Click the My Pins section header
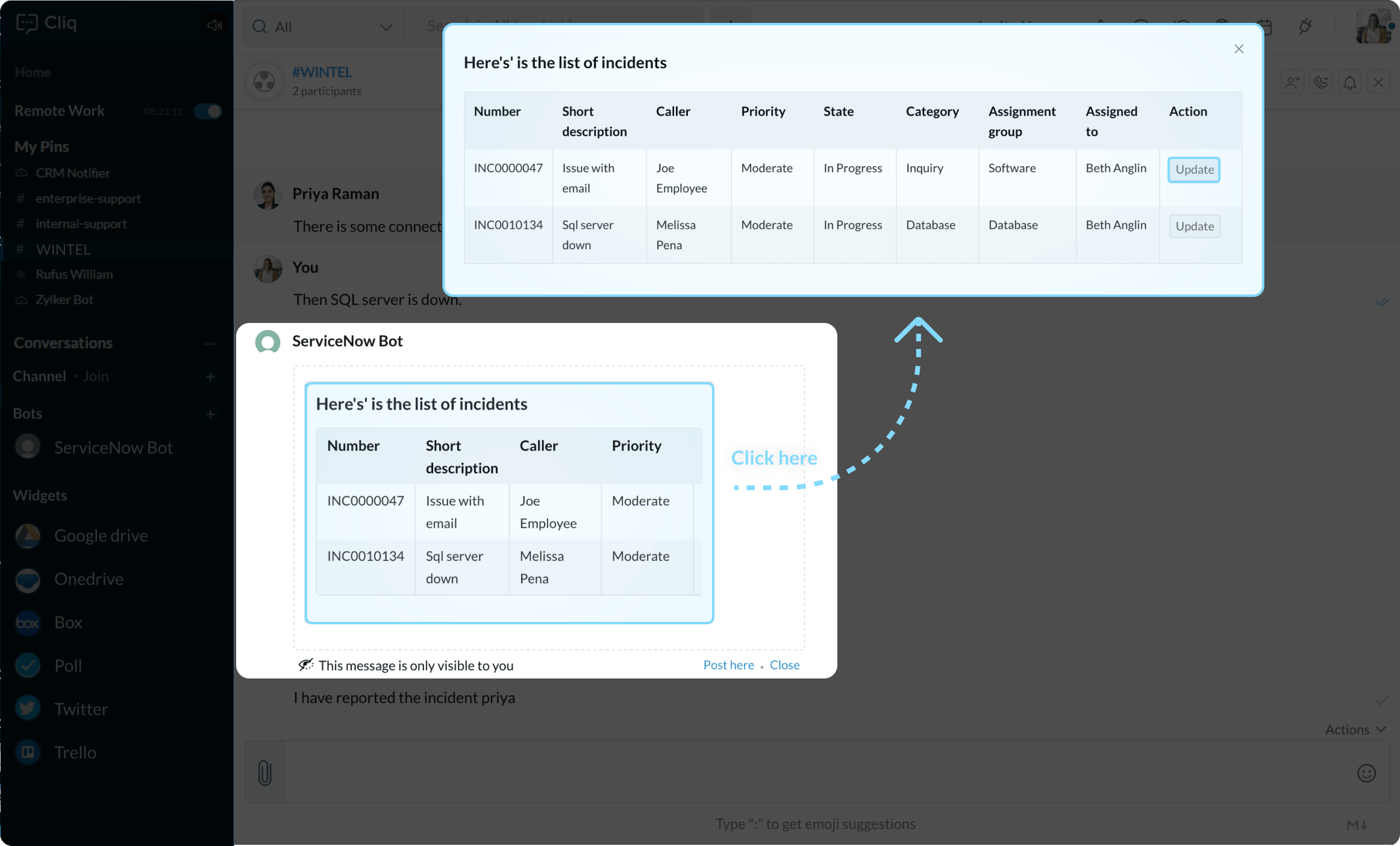The width and height of the screenshot is (1400, 846). [42, 146]
